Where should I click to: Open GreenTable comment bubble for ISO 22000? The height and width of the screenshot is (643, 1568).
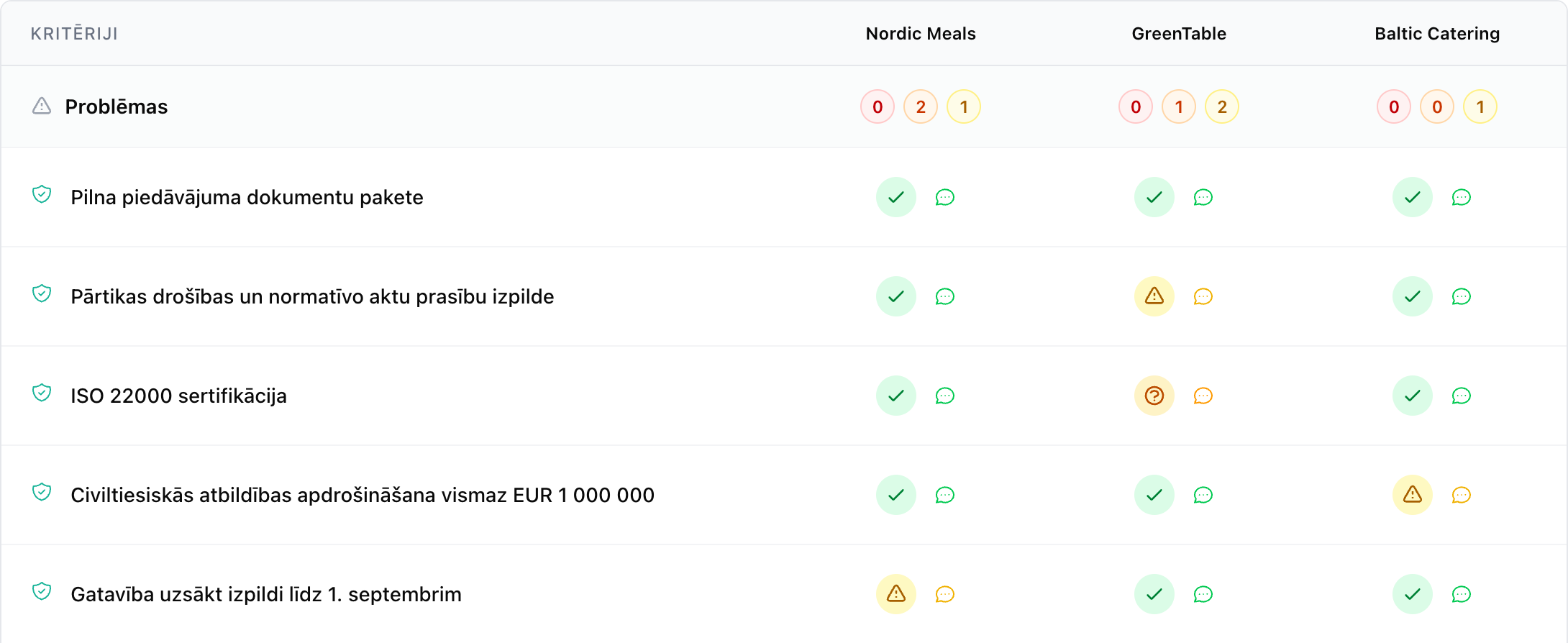[x=1203, y=396]
